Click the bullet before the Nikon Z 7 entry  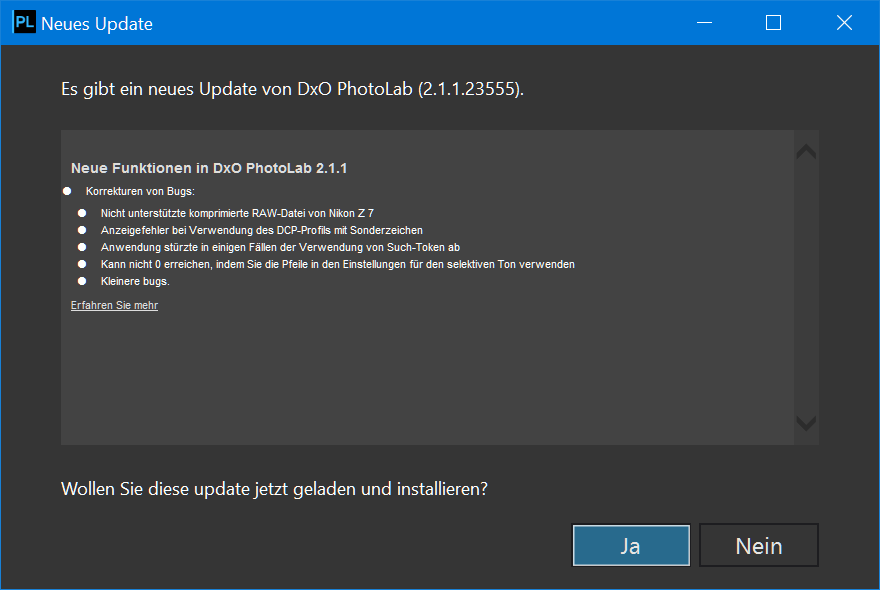(82, 213)
